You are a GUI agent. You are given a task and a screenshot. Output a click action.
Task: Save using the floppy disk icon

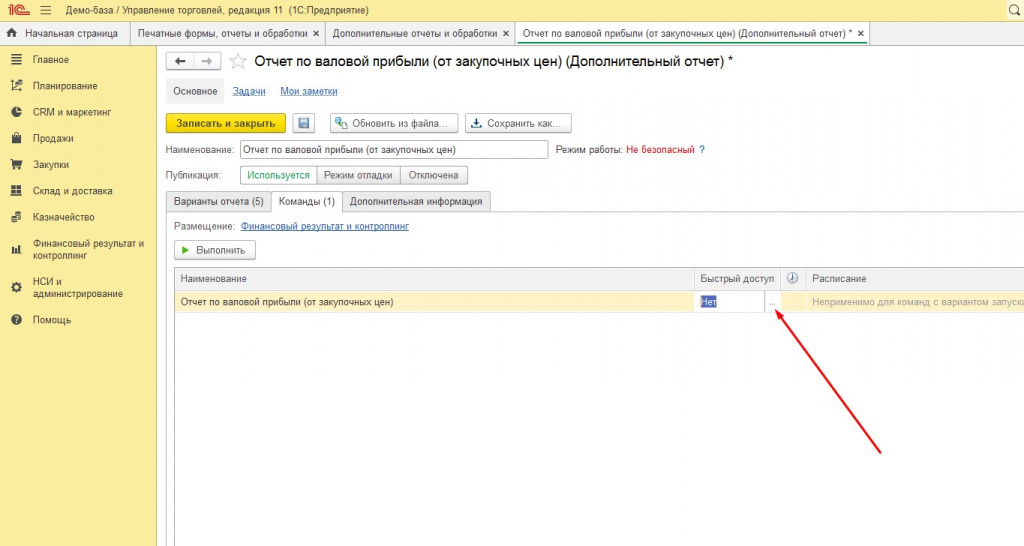pyautogui.click(x=304, y=123)
